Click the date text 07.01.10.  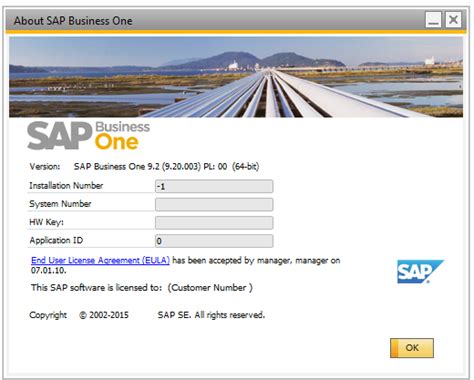tap(48, 270)
